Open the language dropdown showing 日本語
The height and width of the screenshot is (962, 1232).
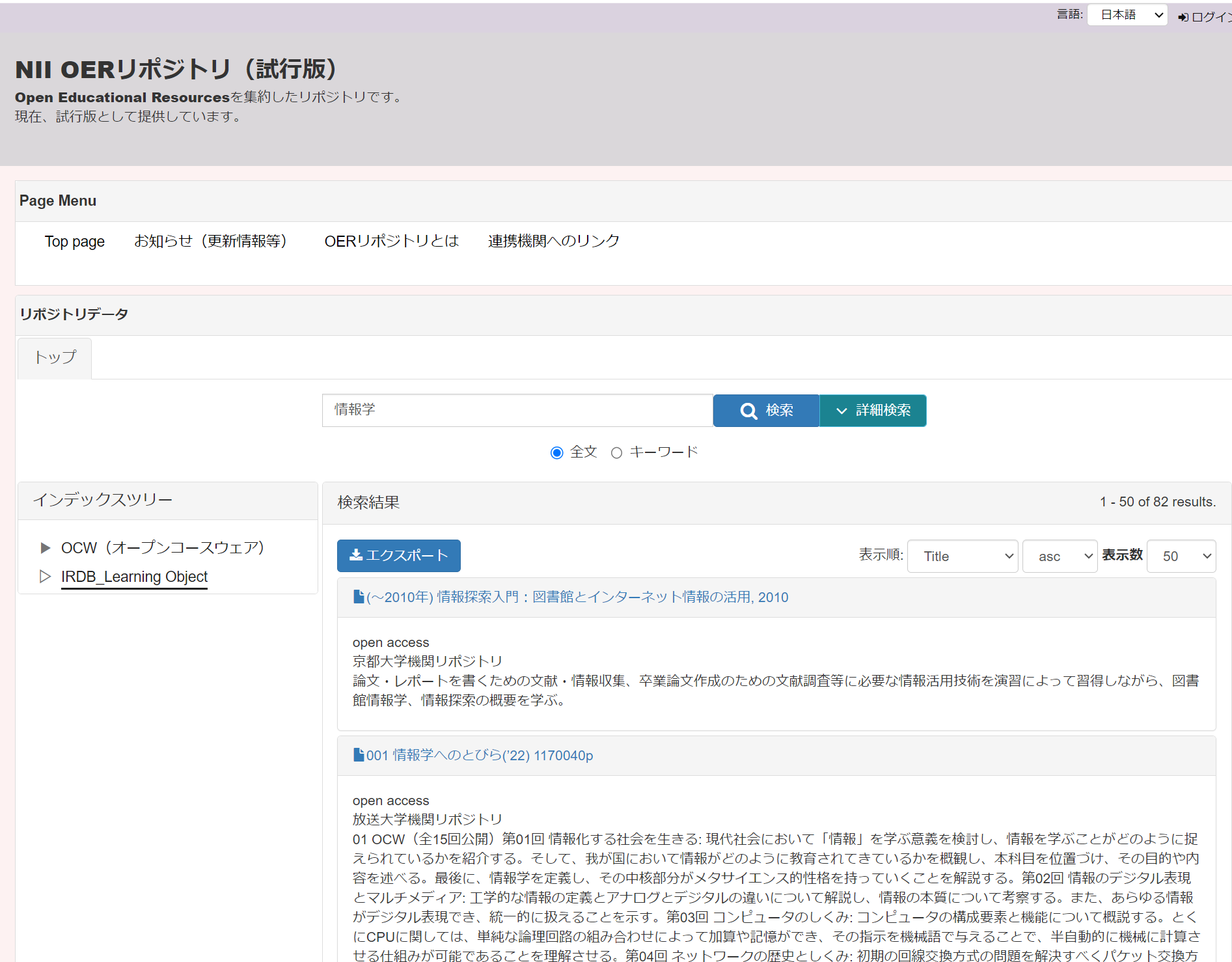click(x=1127, y=15)
